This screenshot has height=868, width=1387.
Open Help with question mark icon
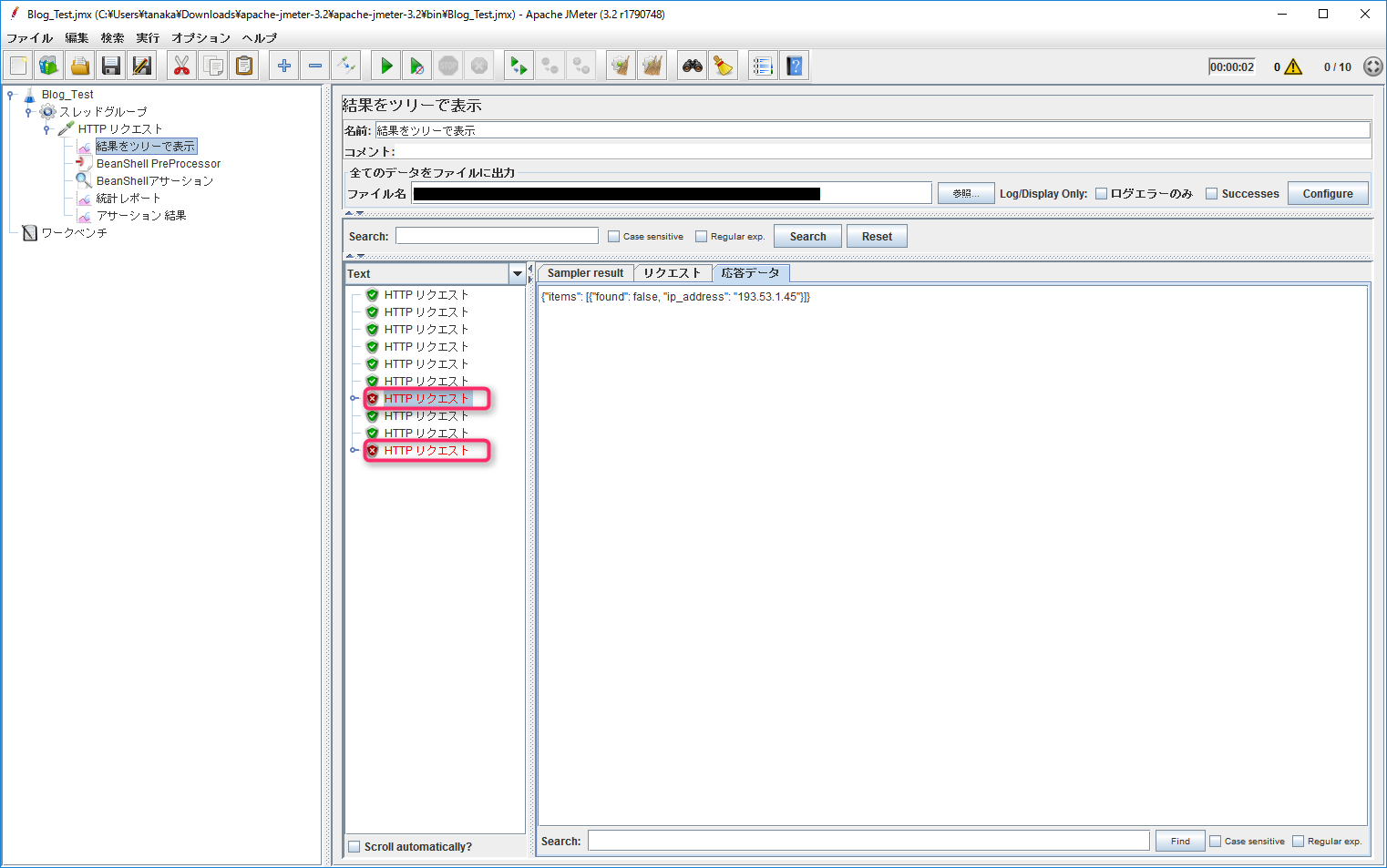coord(795,66)
